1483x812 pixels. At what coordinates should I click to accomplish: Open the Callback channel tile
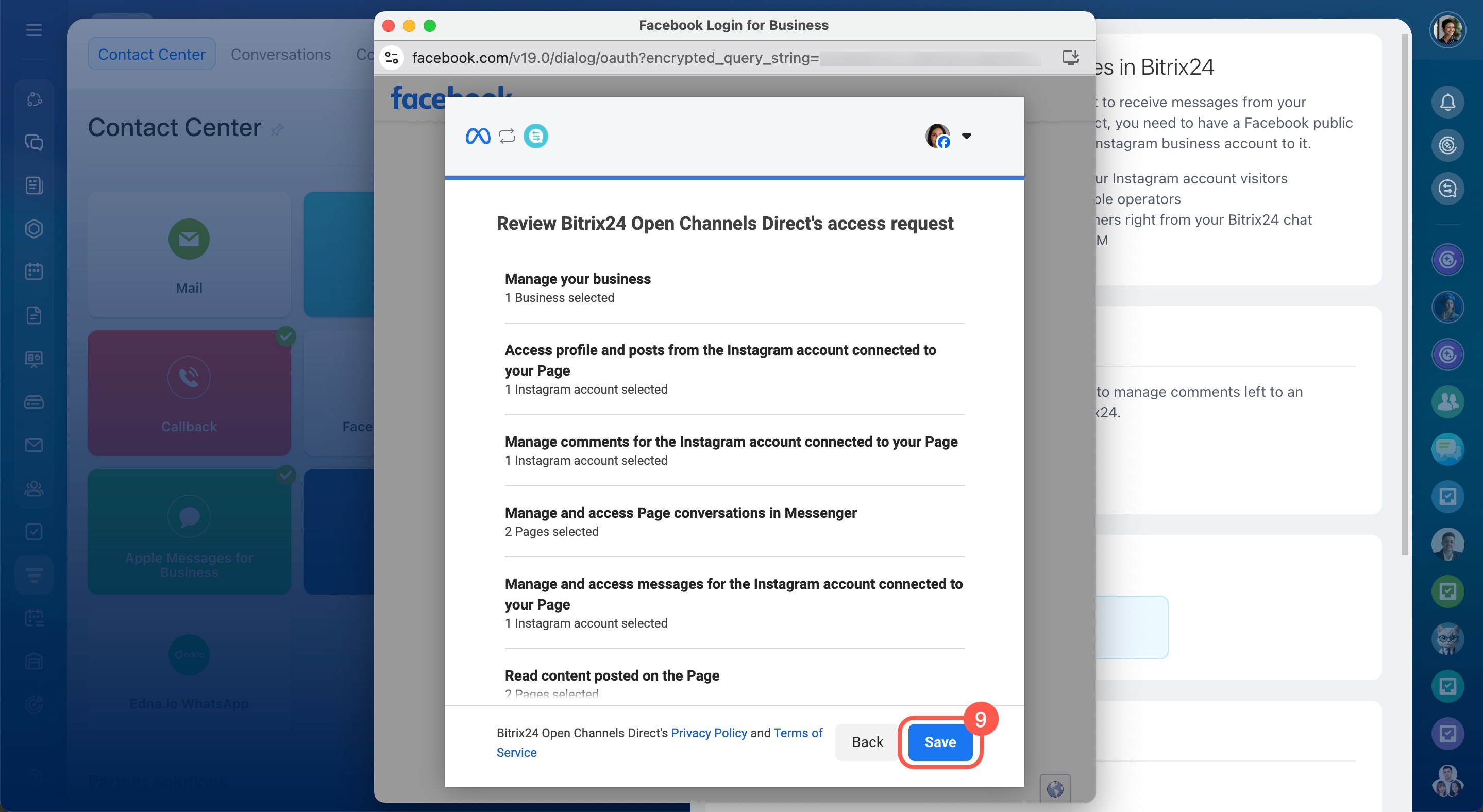tap(189, 393)
